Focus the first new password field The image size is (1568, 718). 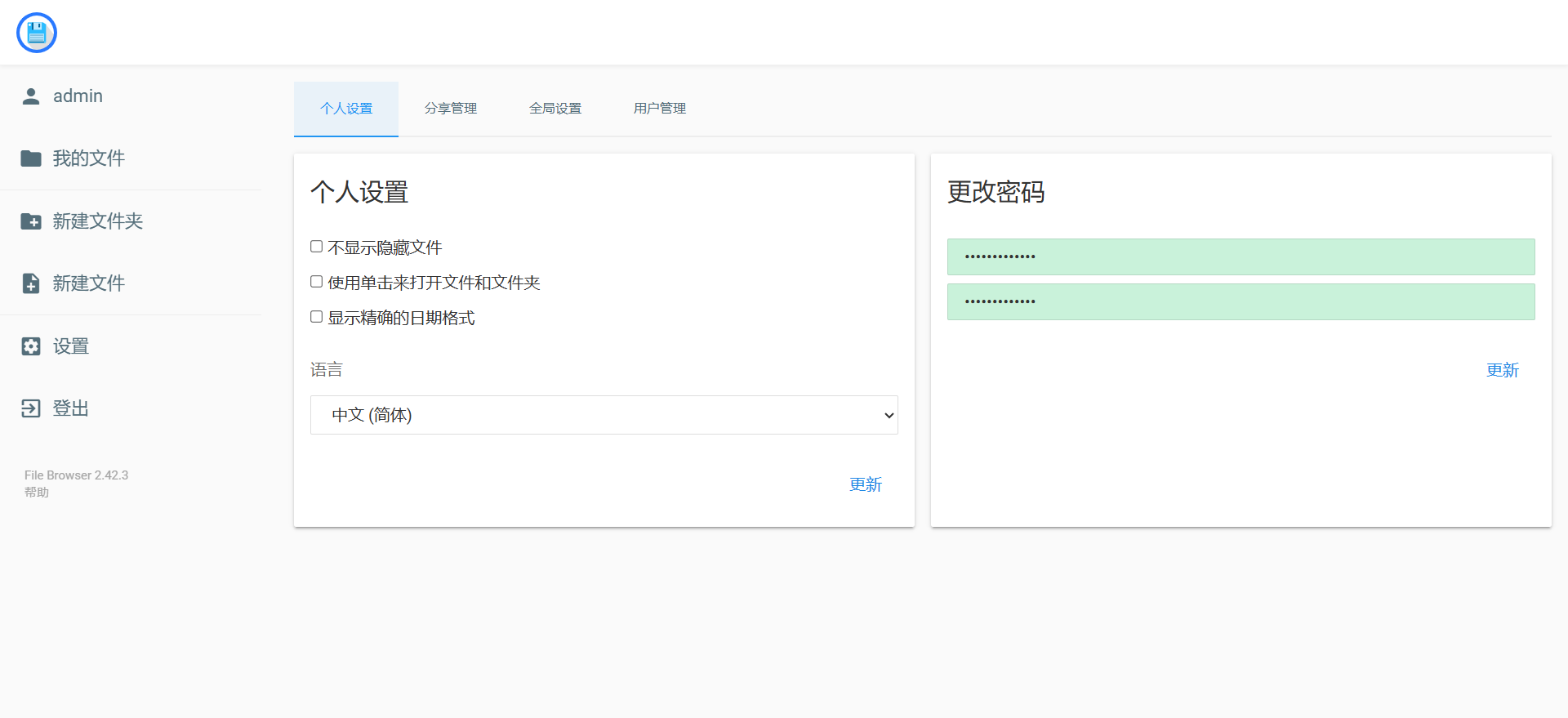coord(1241,256)
